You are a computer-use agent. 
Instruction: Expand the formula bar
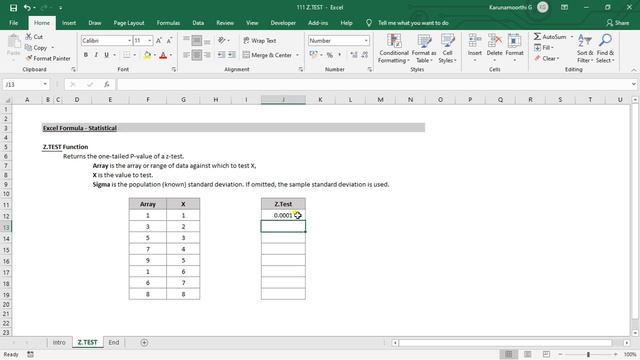[633, 84]
